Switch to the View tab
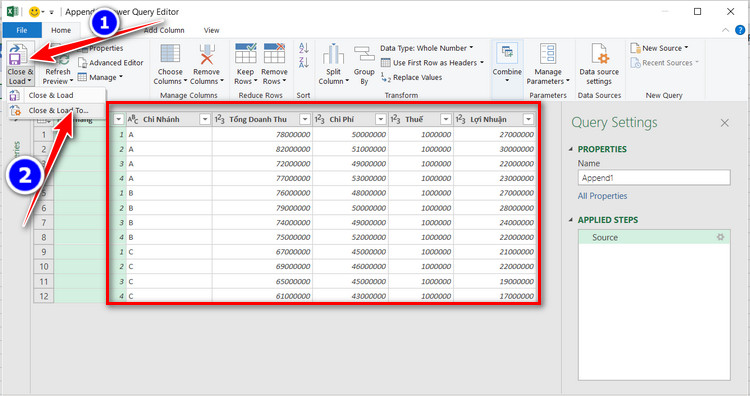The height and width of the screenshot is (396, 750). pos(211,30)
